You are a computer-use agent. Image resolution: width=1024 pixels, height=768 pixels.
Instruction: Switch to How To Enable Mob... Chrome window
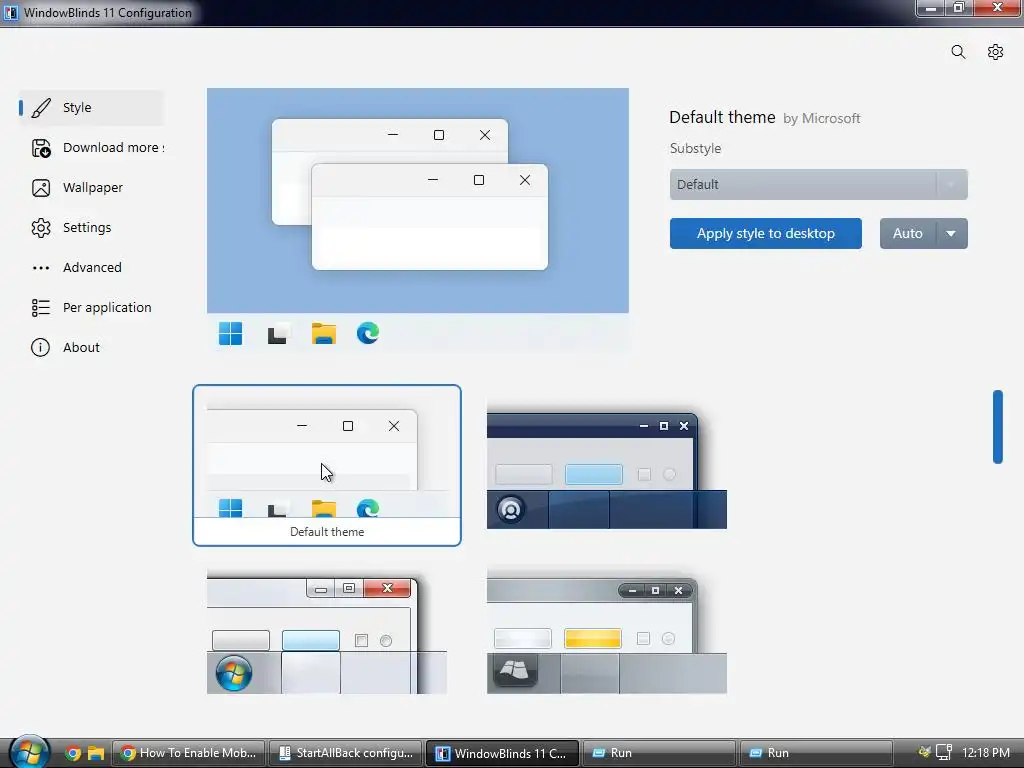pyautogui.click(x=189, y=753)
